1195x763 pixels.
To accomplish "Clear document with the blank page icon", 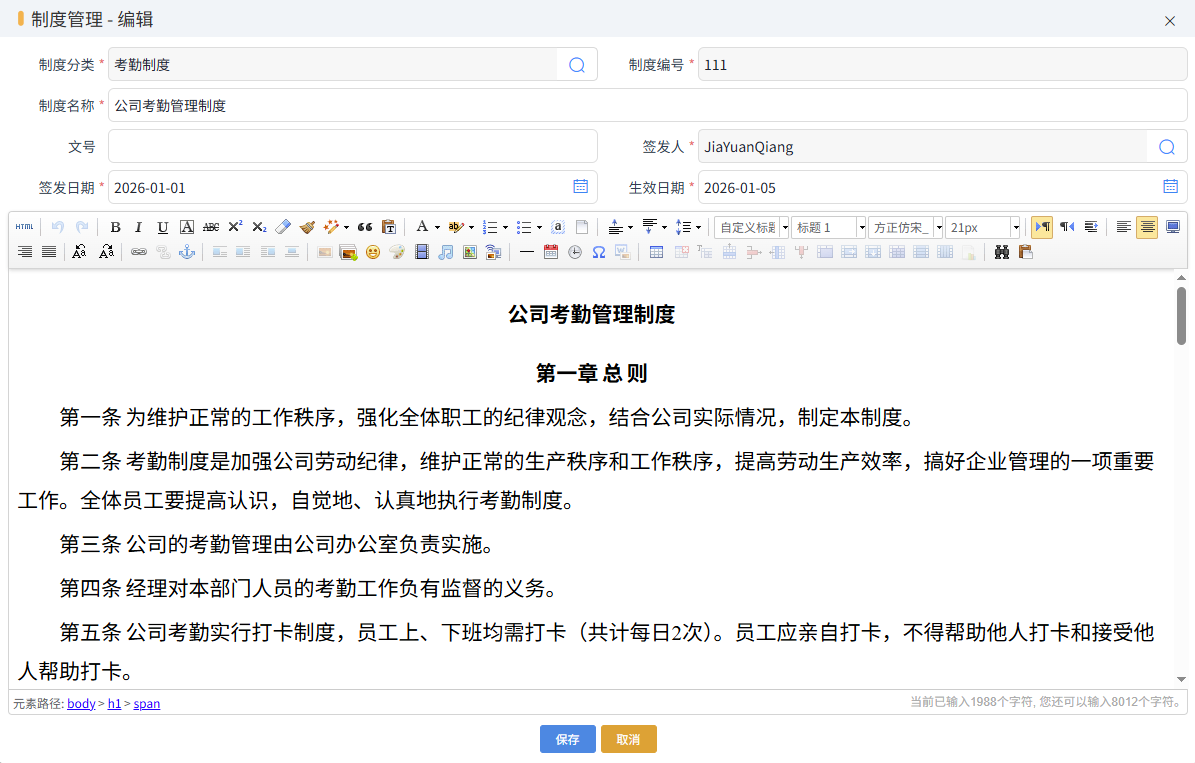I will [x=581, y=227].
